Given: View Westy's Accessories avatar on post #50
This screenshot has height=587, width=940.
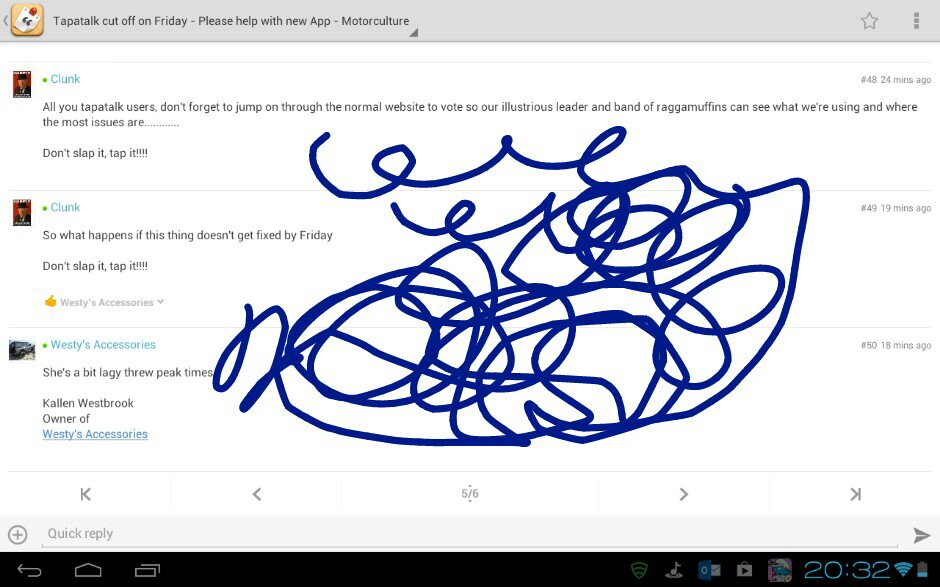Looking at the screenshot, I should 22,350.
